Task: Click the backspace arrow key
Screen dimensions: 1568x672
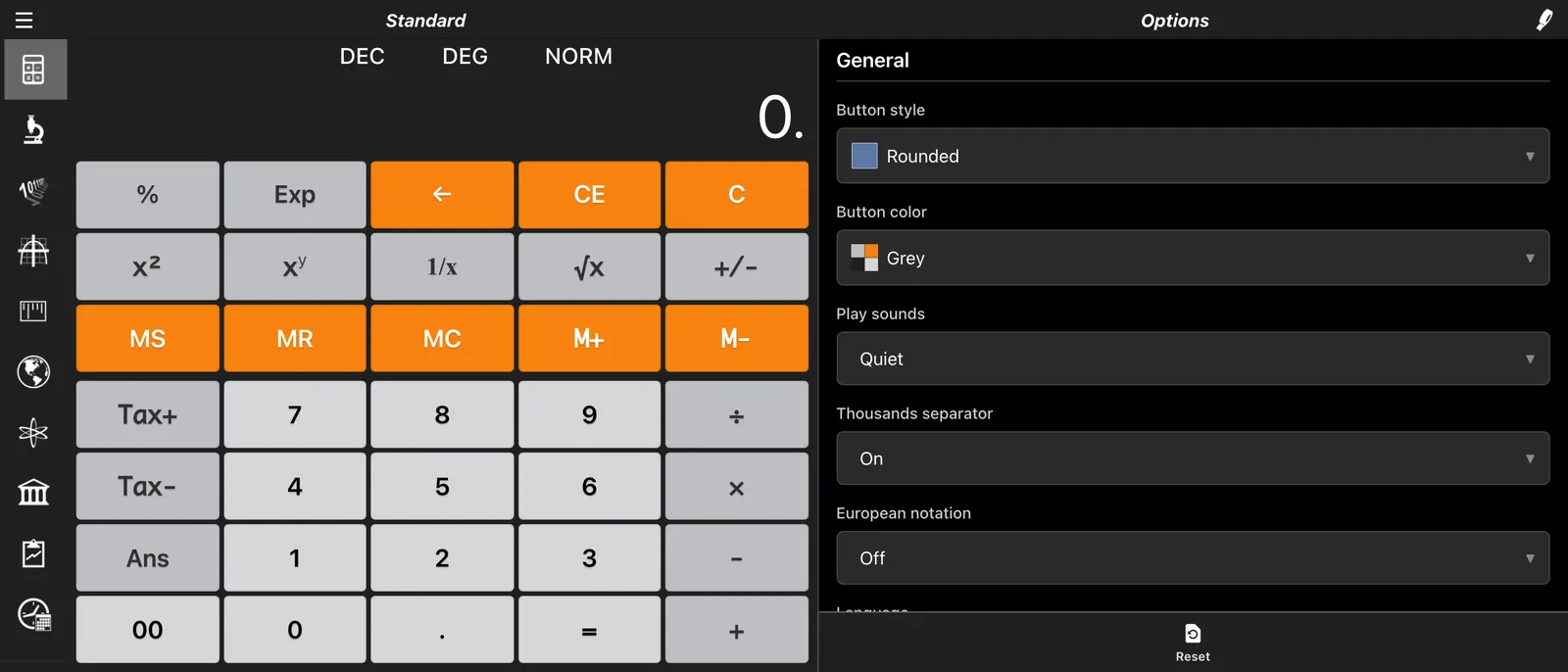Action: click(442, 195)
